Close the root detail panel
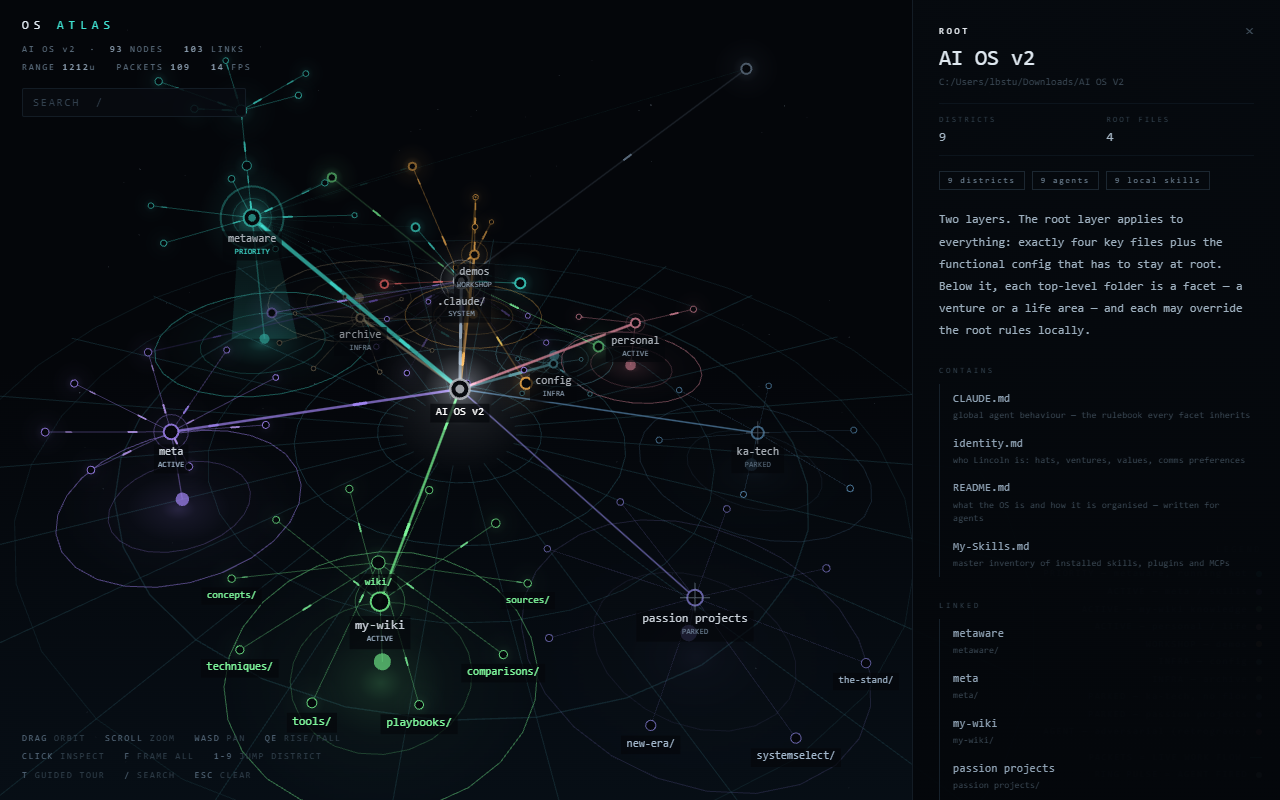 pyautogui.click(x=1249, y=31)
